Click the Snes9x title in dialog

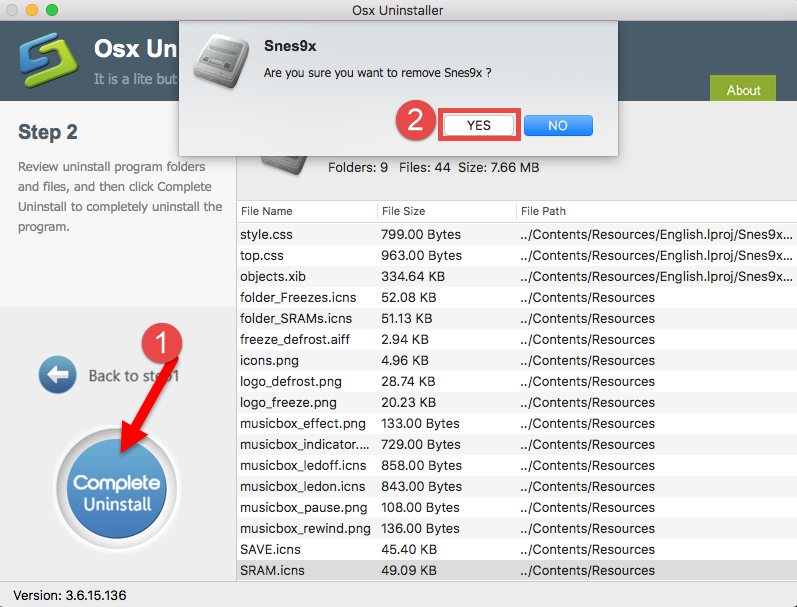pyautogui.click(x=290, y=46)
